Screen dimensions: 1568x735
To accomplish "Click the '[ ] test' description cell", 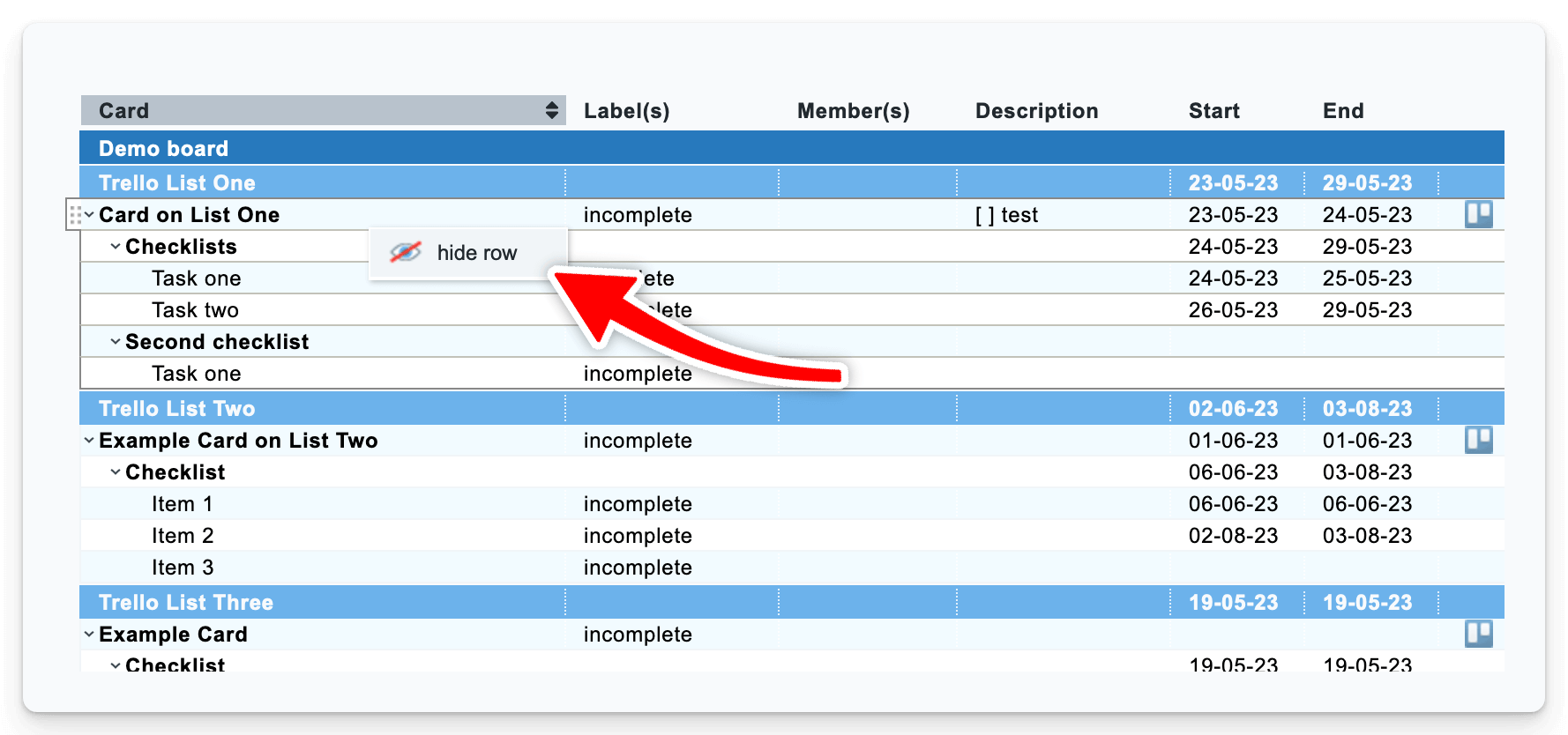I will (x=1006, y=215).
